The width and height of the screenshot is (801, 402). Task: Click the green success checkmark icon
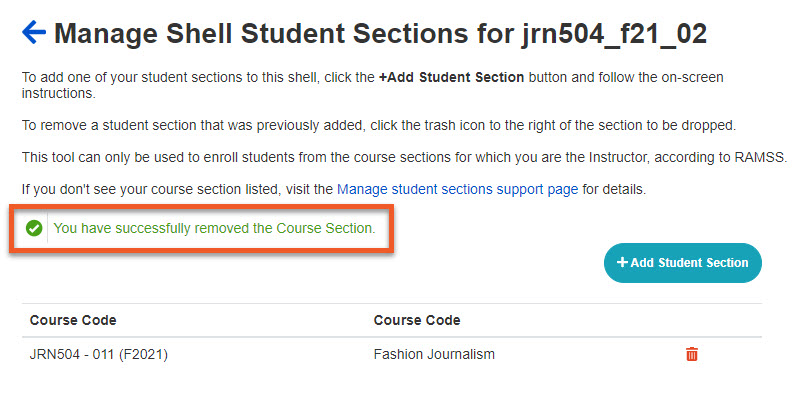click(x=34, y=229)
